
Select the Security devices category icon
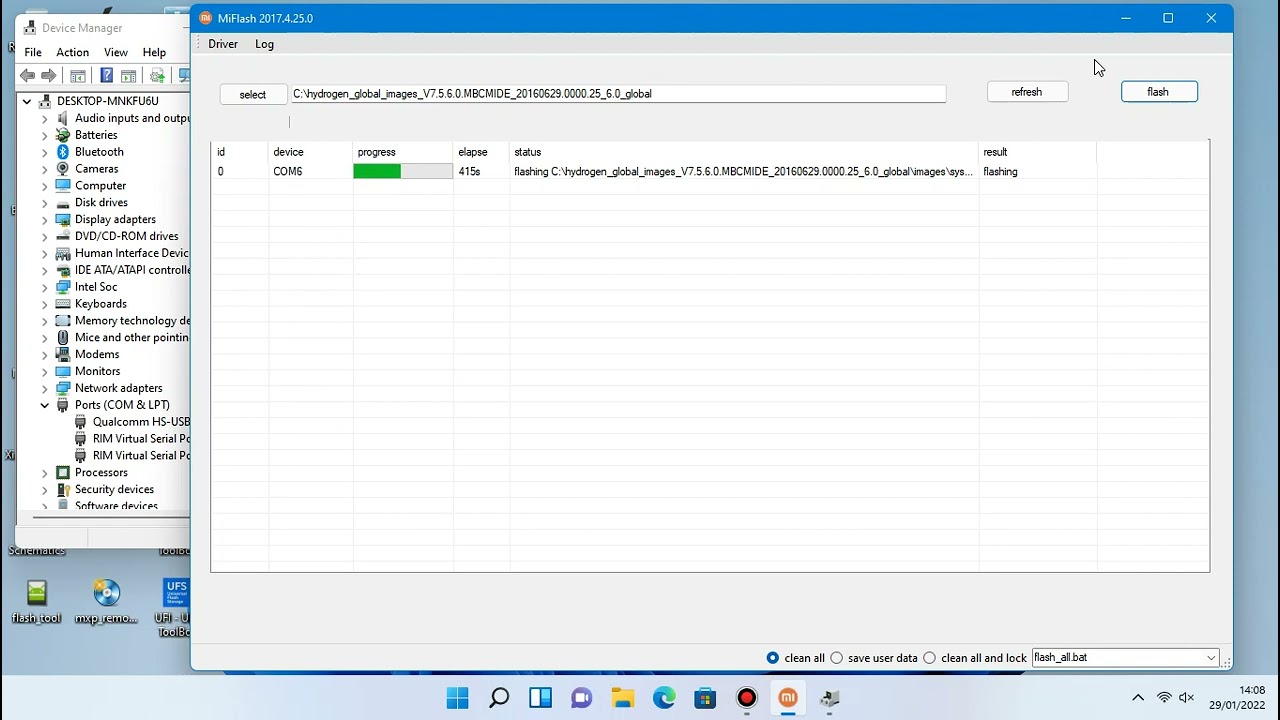tap(63, 489)
